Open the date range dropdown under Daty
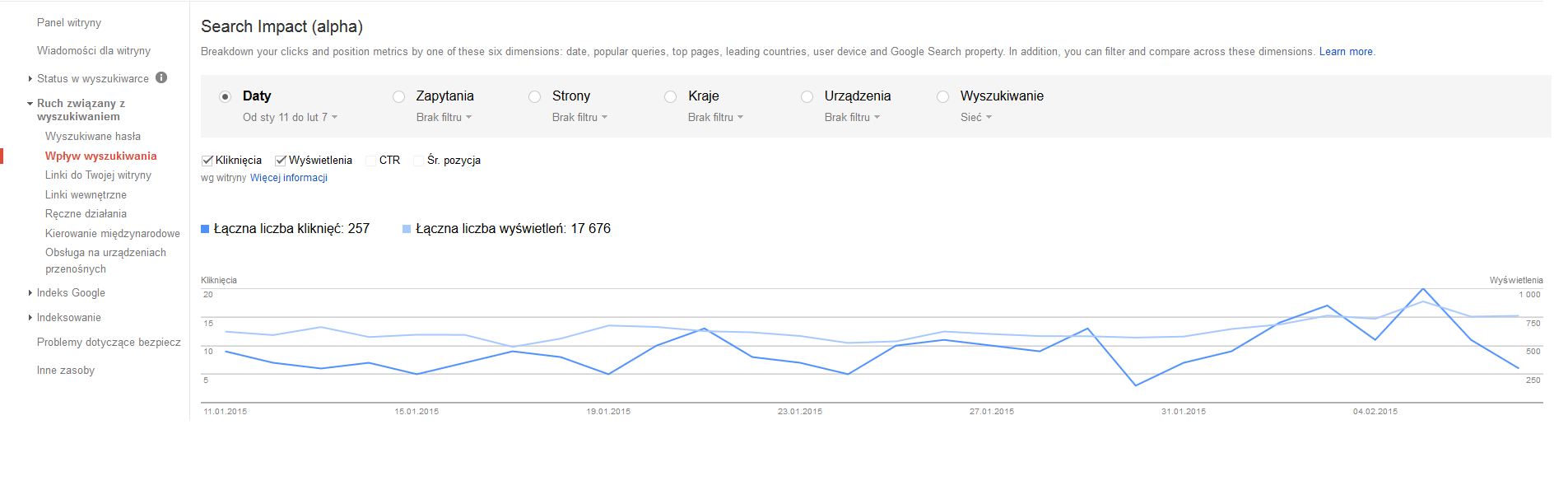 point(290,117)
